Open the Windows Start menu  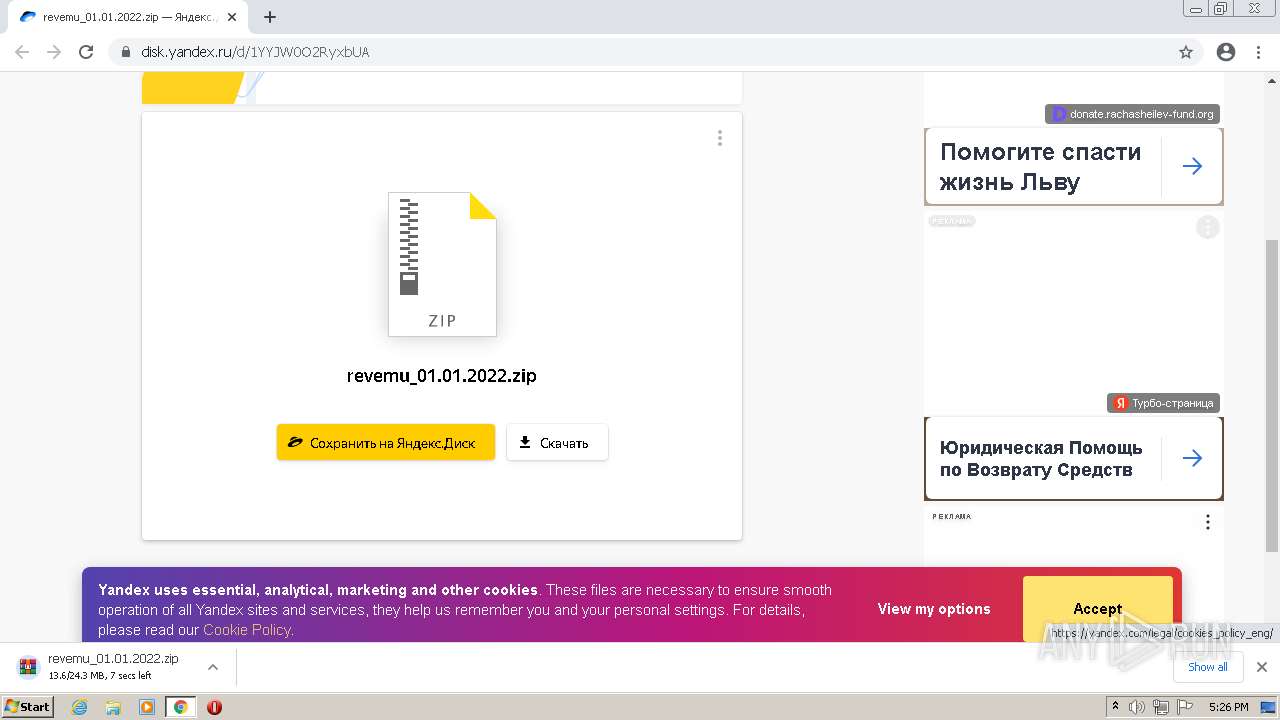coord(27,706)
